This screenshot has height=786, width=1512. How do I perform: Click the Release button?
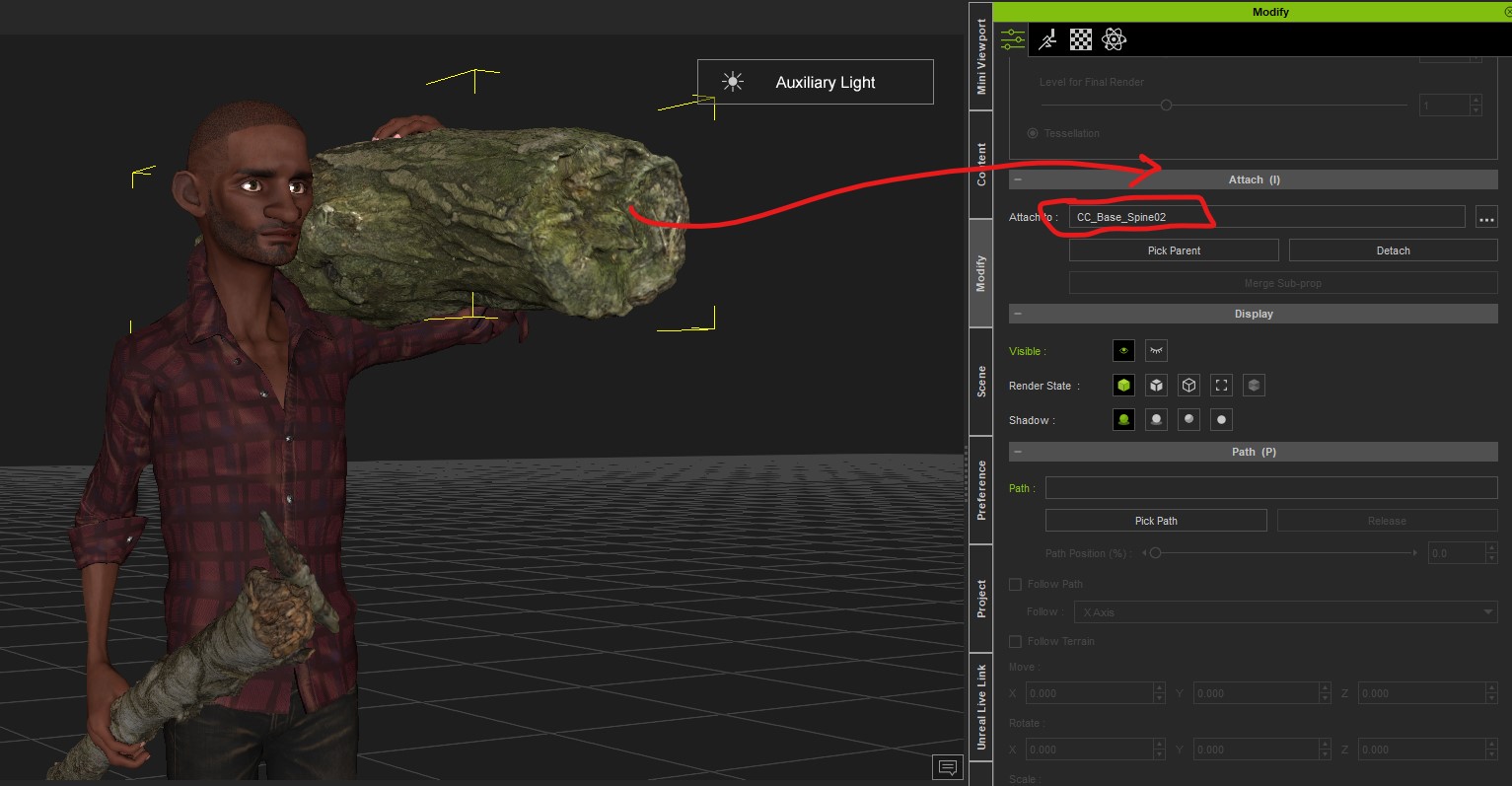[x=1387, y=521]
